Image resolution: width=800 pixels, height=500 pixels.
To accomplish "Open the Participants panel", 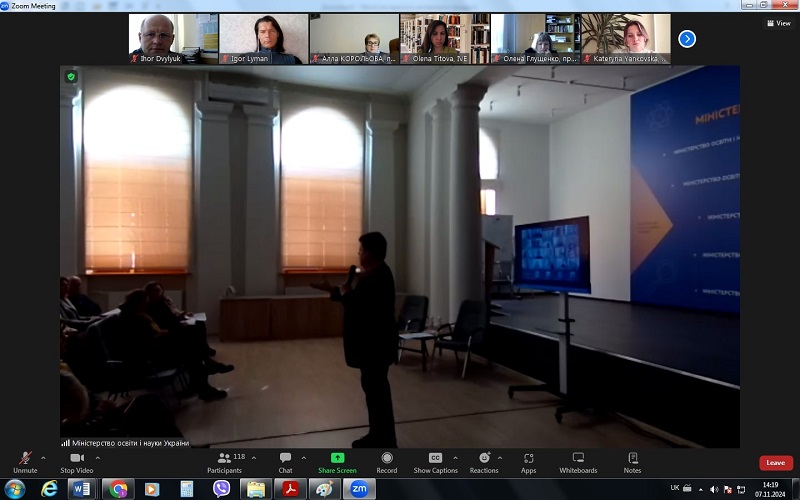I will click(x=224, y=462).
